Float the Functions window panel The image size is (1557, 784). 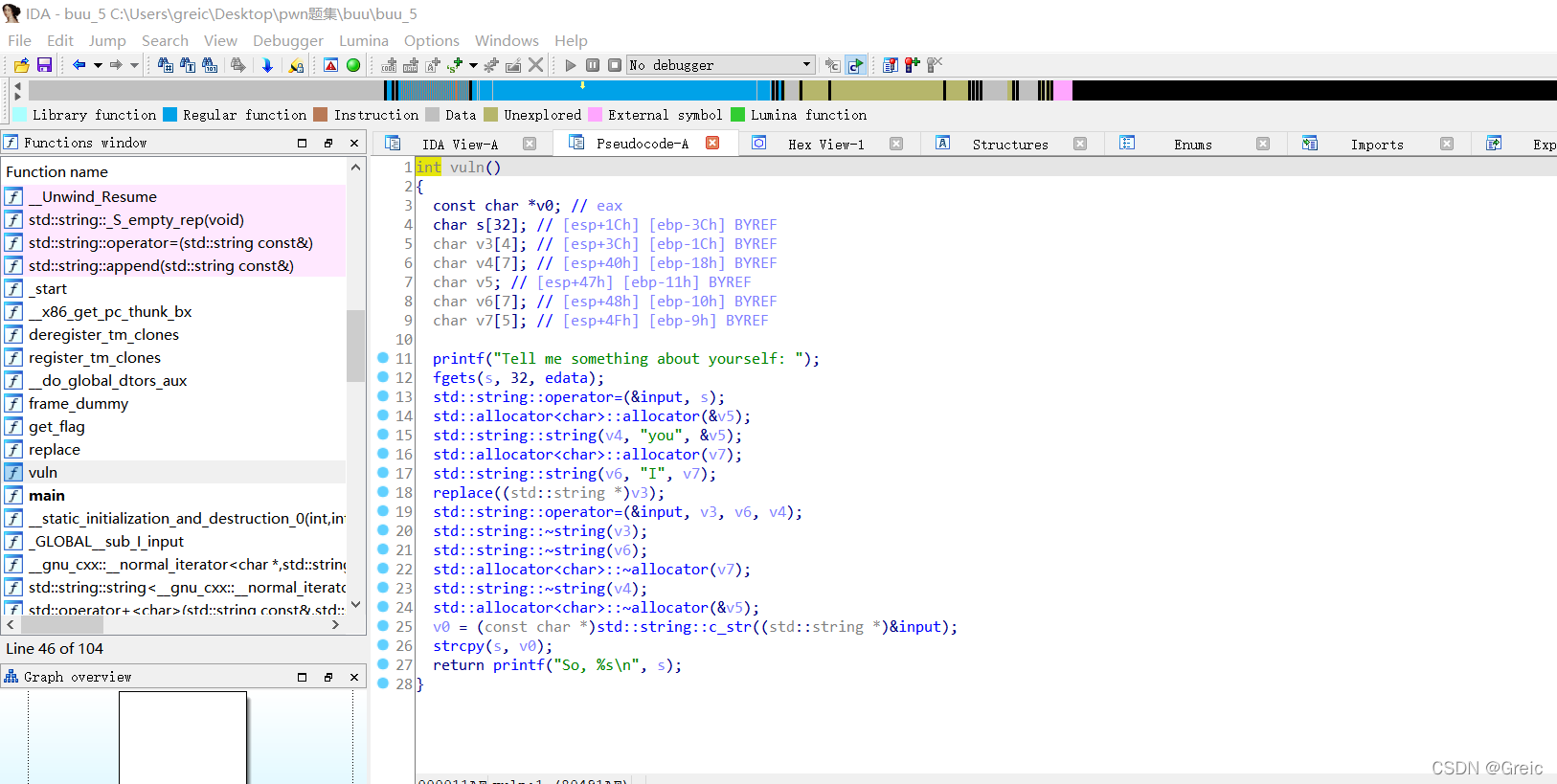tap(328, 143)
